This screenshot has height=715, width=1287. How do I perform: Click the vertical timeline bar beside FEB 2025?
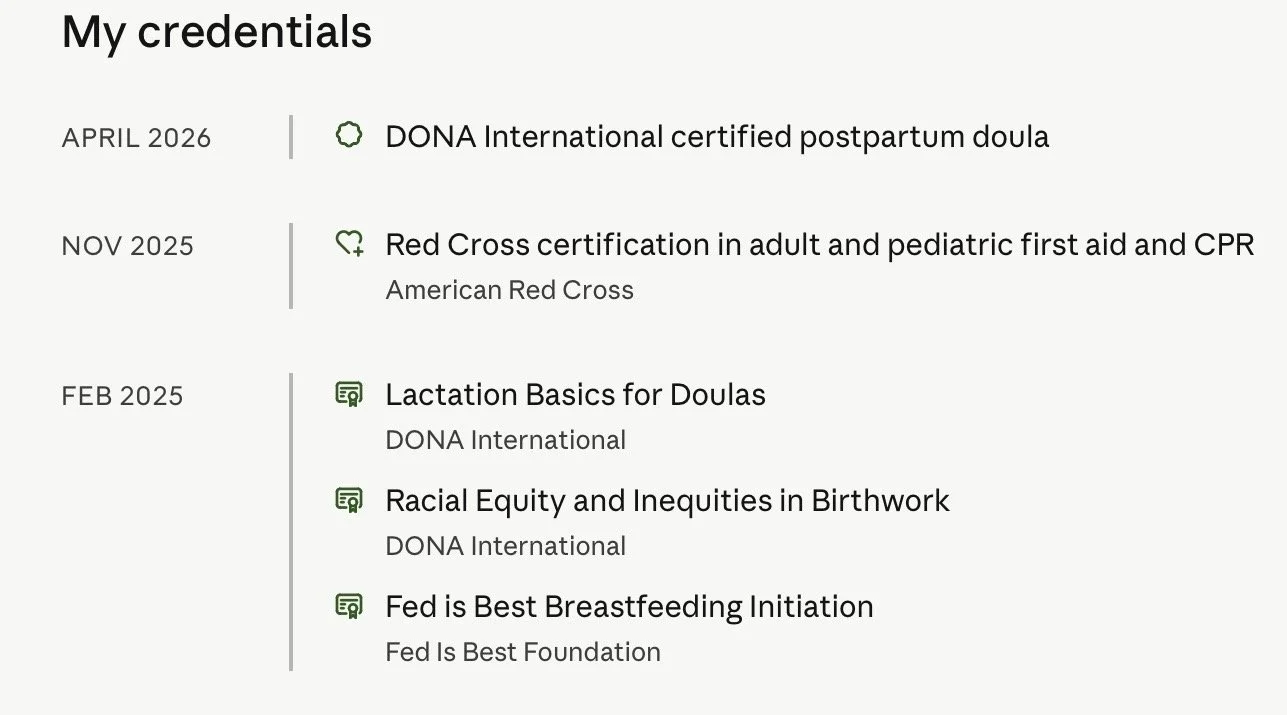291,521
